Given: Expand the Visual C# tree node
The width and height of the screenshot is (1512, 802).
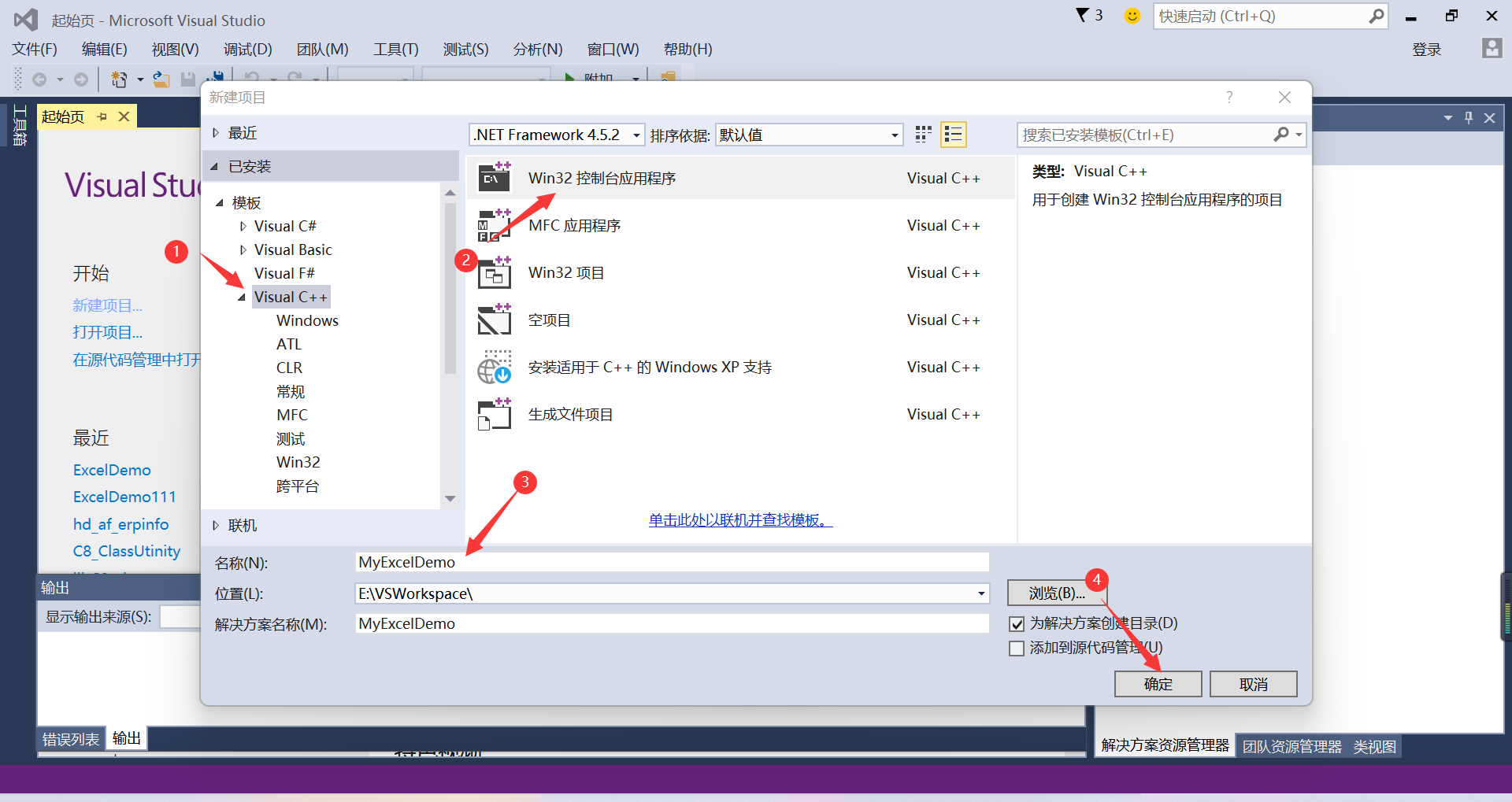Looking at the screenshot, I should [x=243, y=226].
